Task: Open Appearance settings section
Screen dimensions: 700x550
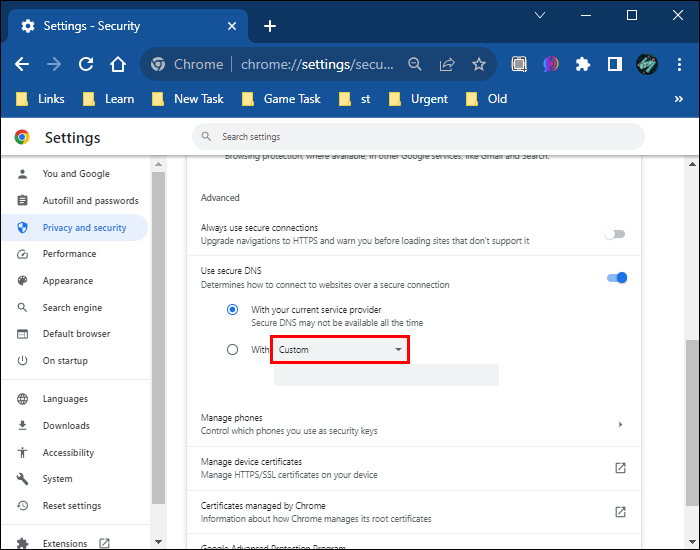Action: 67,281
